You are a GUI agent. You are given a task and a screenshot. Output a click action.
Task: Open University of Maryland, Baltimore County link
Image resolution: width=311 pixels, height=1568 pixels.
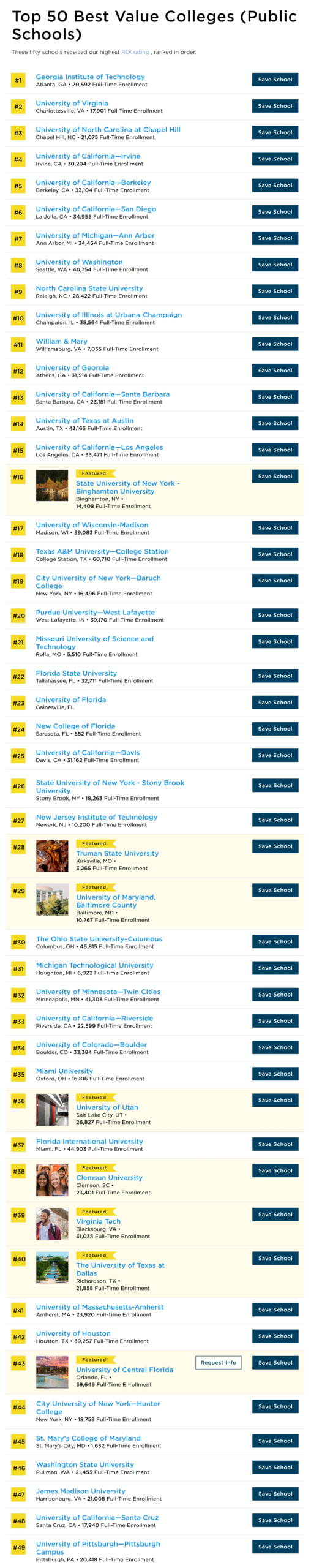point(116,901)
